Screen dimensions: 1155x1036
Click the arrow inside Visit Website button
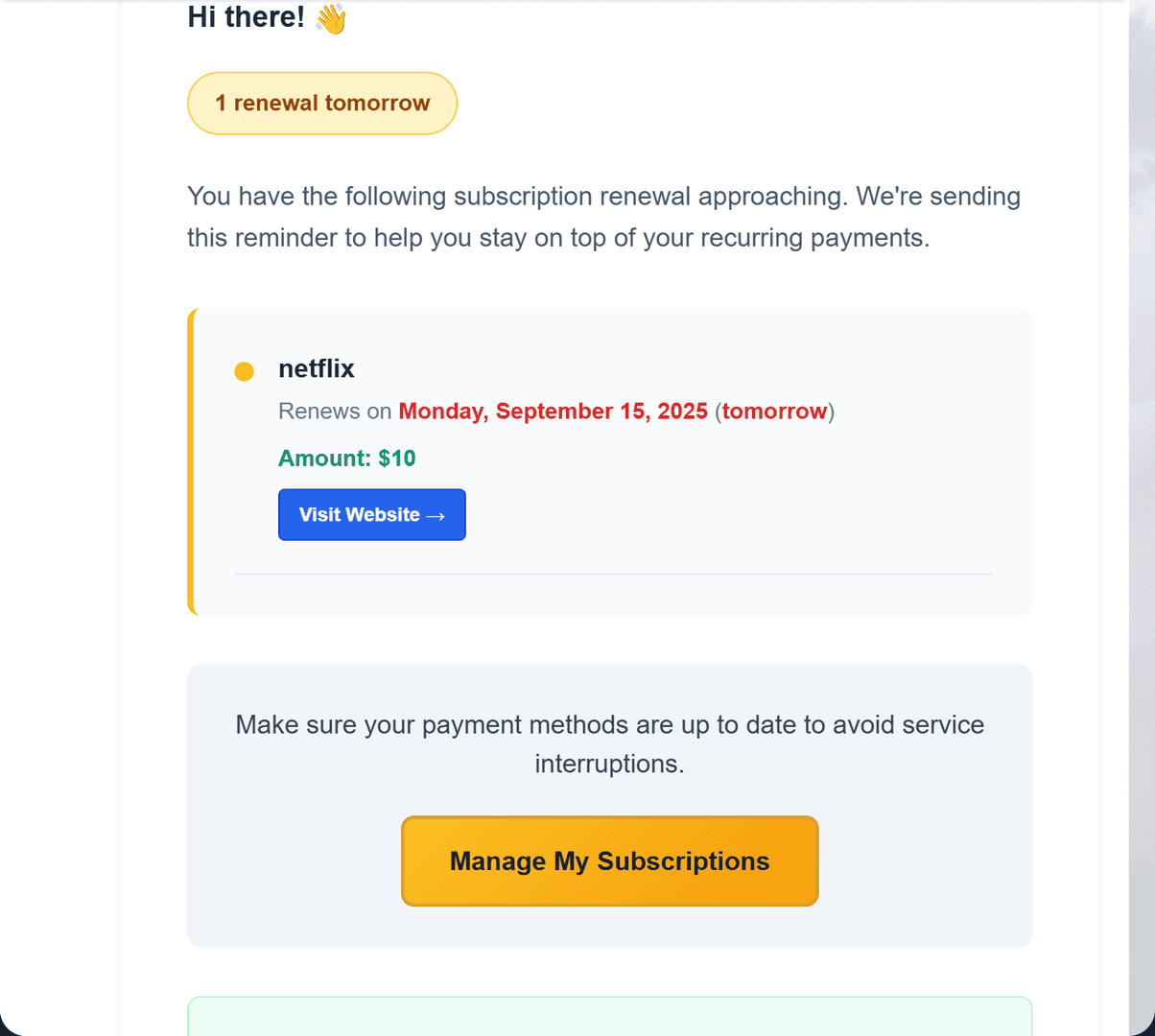[437, 514]
